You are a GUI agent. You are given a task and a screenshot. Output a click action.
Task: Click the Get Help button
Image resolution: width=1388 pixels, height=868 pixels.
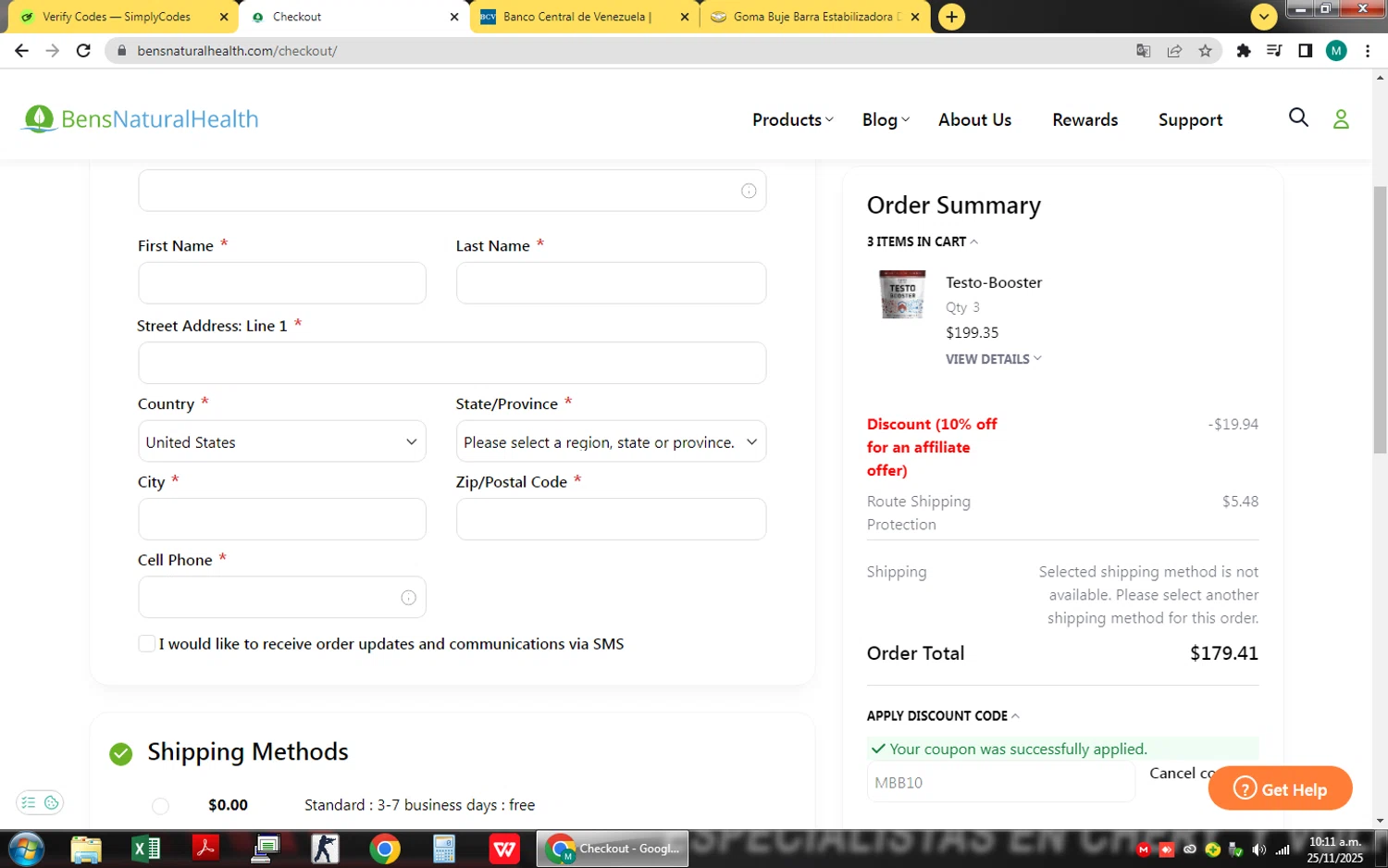1280,788
